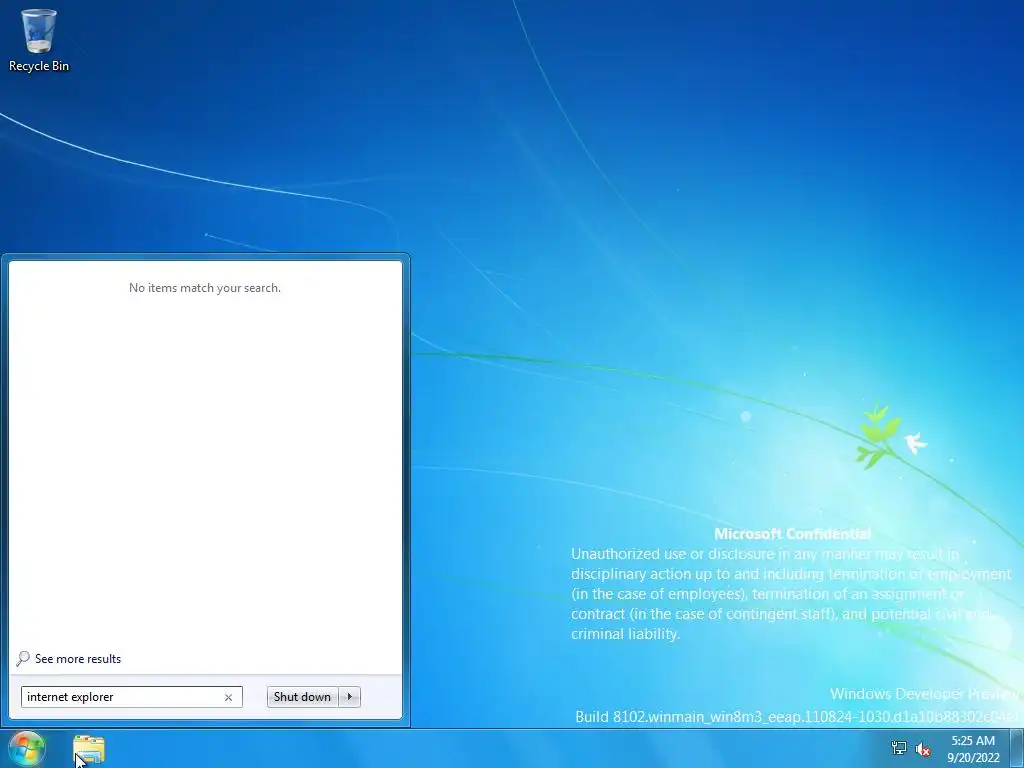Click the Shut down button
Image resolution: width=1024 pixels, height=768 pixels.
[302, 697]
